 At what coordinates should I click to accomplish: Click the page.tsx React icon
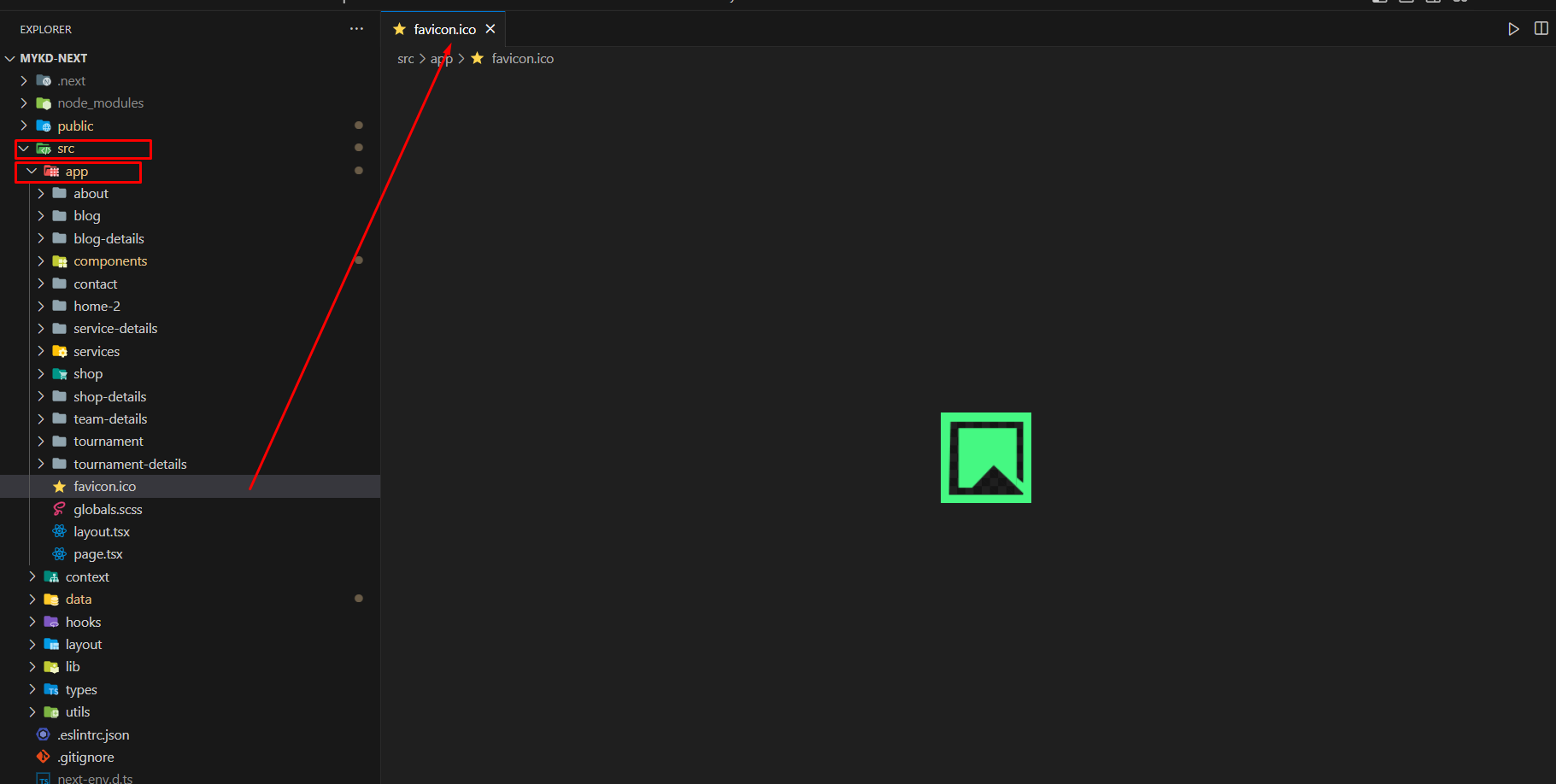pyautogui.click(x=60, y=554)
